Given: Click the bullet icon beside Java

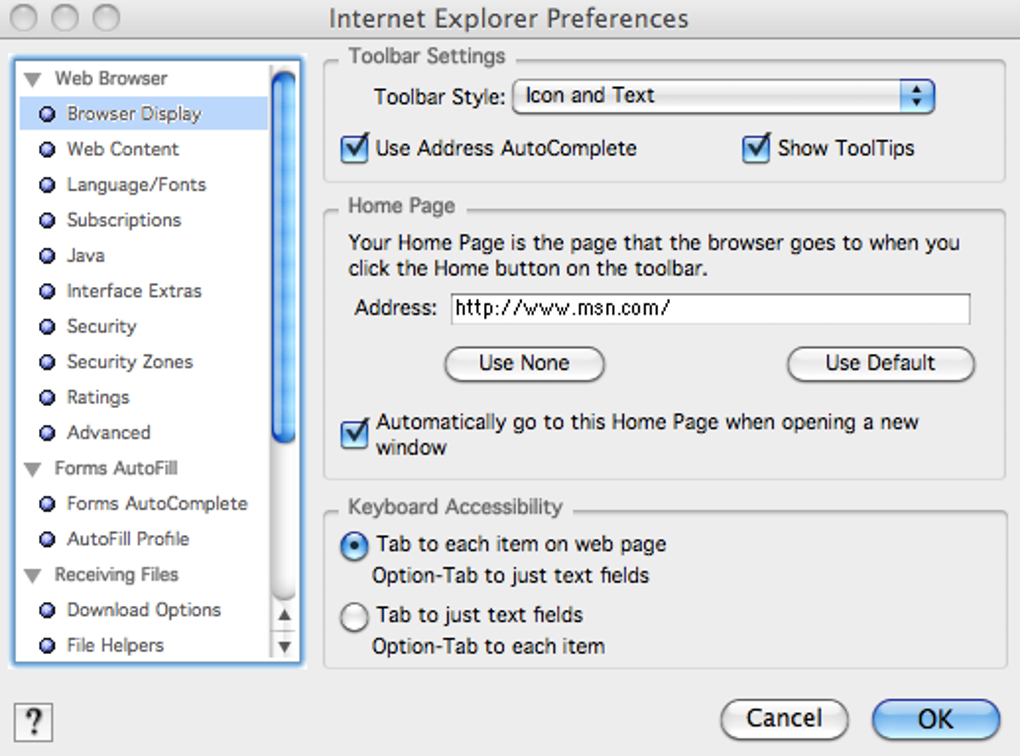Looking at the screenshot, I should 47,256.
